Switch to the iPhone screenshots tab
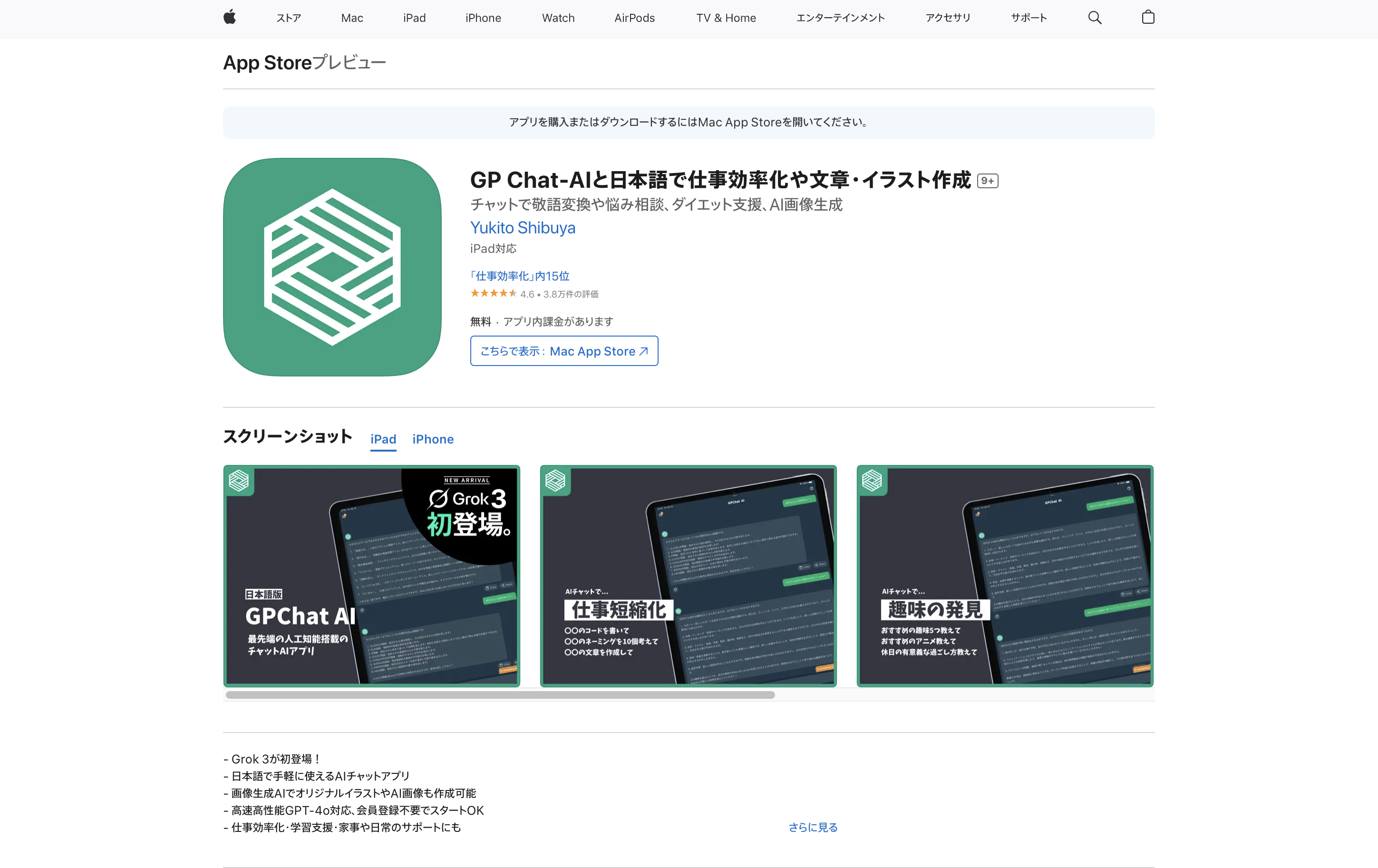 pyautogui.click(x=433, y=439)
